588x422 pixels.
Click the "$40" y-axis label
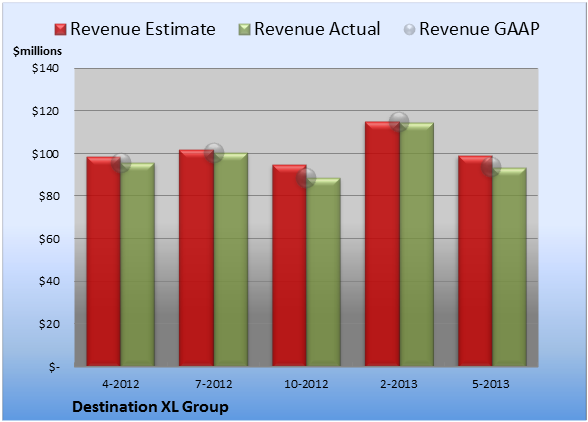click(49, 281)
